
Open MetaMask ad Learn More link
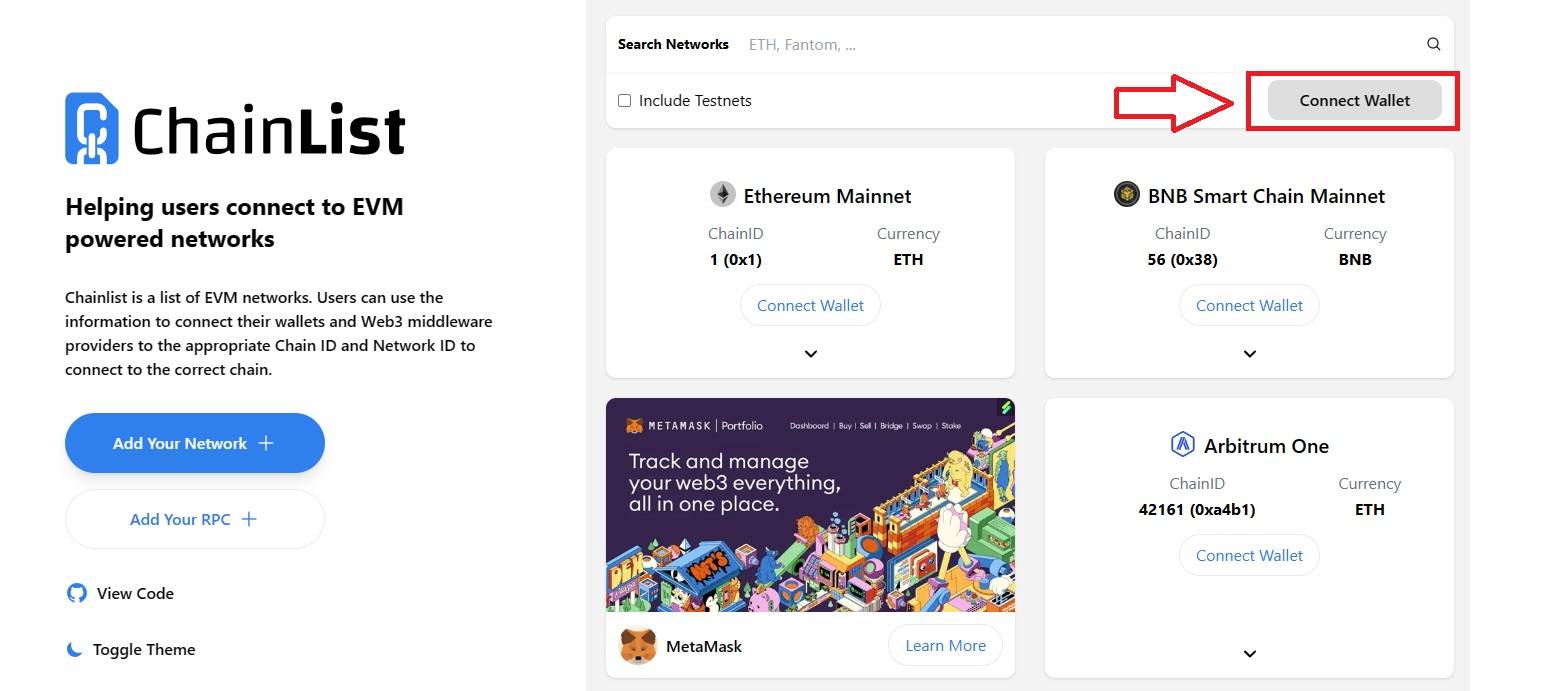click(x=945, y=646)
